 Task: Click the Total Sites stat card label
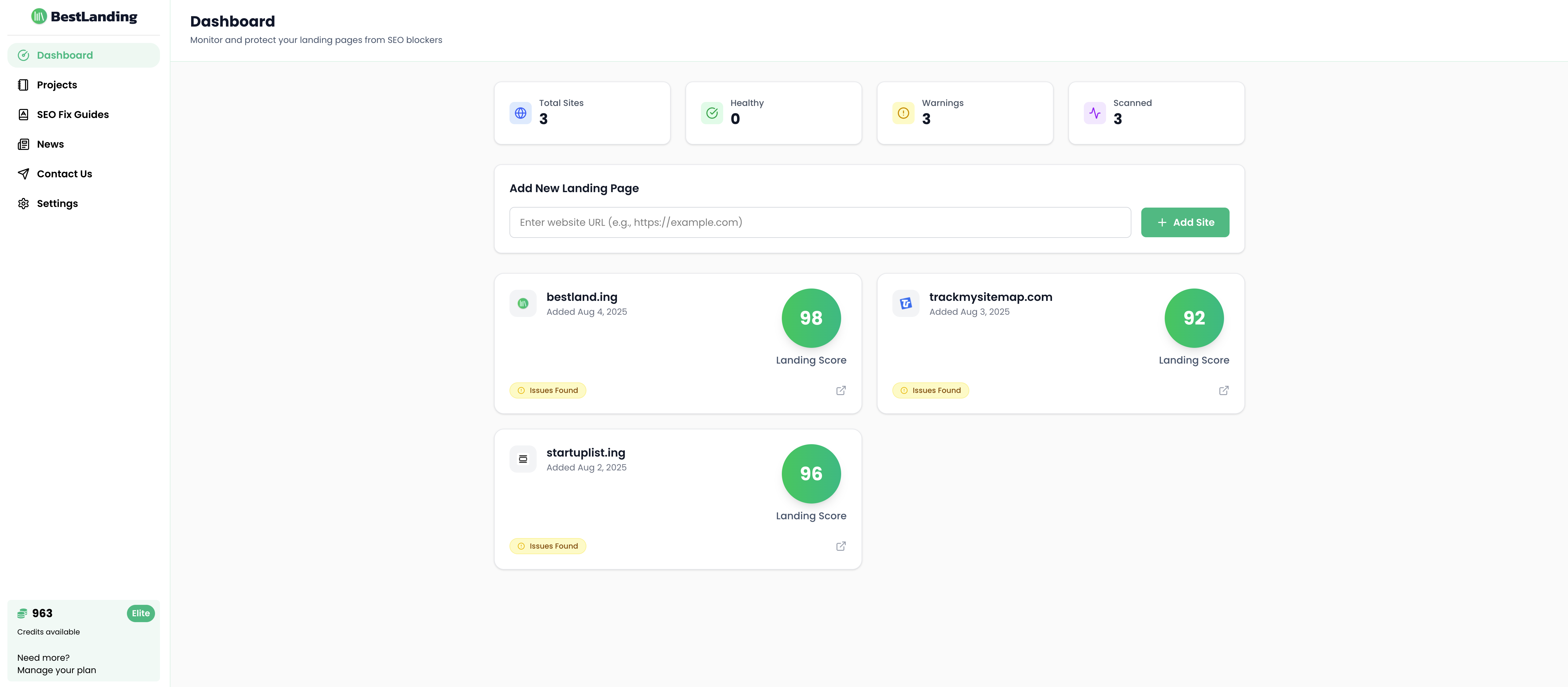click(561, 103)
